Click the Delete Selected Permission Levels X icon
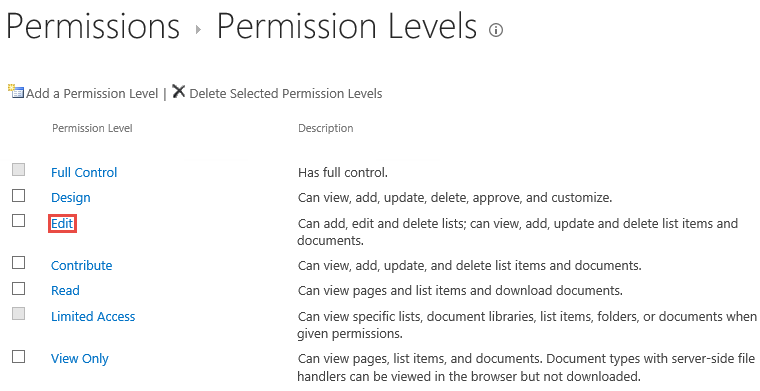This screenshot has width=760, height=391. click(178, 91)
